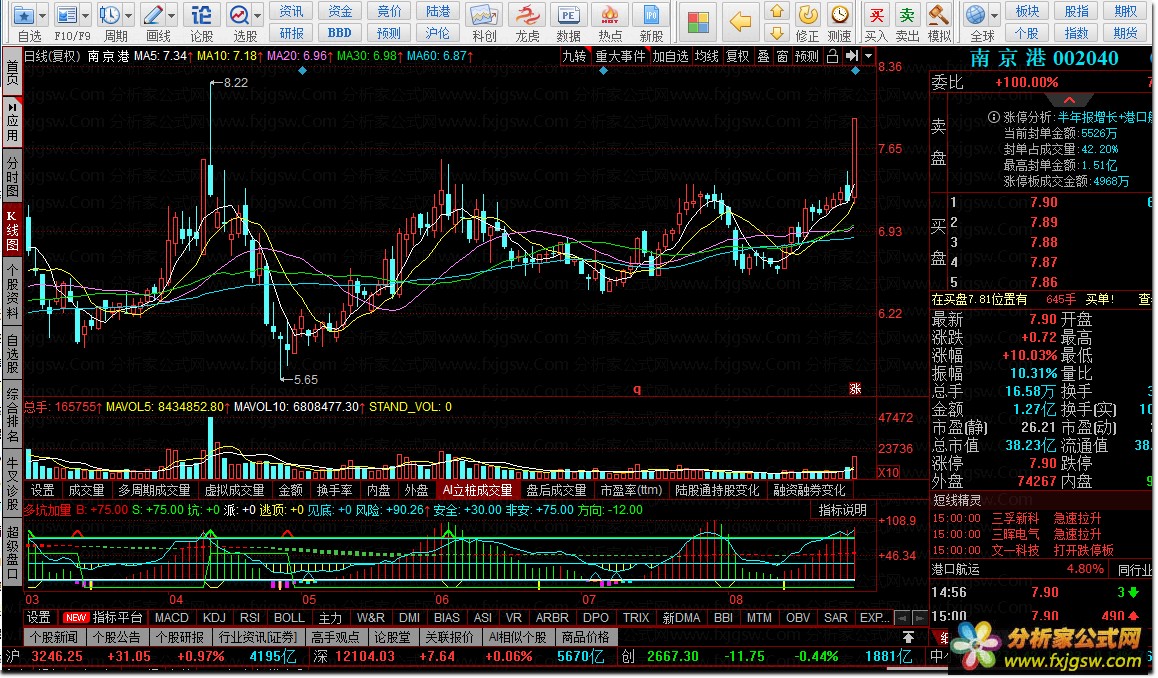This screenshot has height=678, width=1158.
Task: Click the 三孚新科 stock in 短线精灵
Action: pos(1015,518)
